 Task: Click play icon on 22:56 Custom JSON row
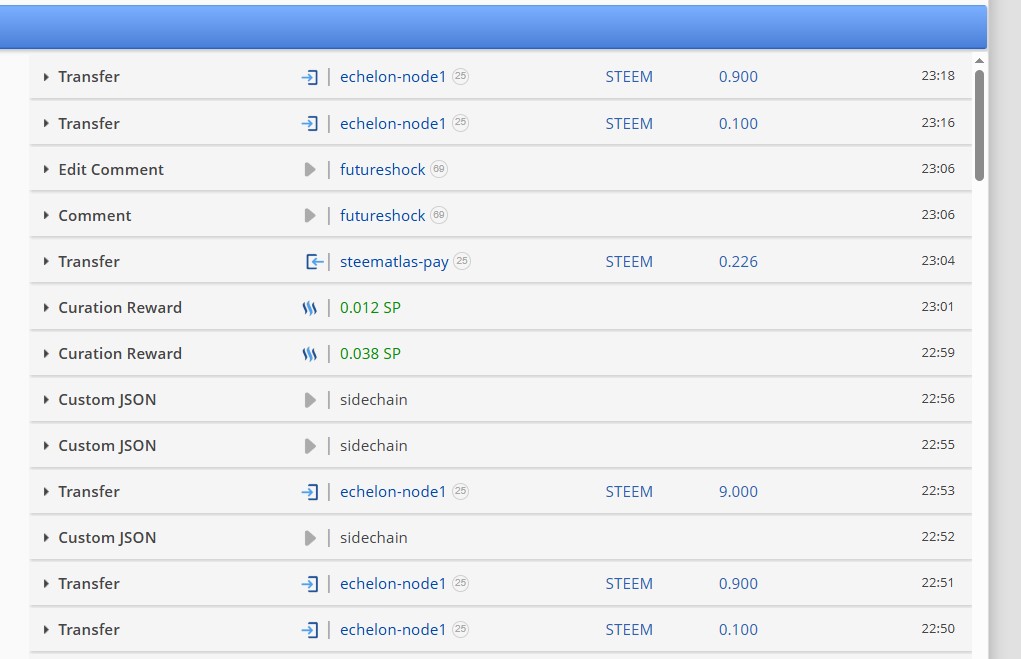[310, 400]
